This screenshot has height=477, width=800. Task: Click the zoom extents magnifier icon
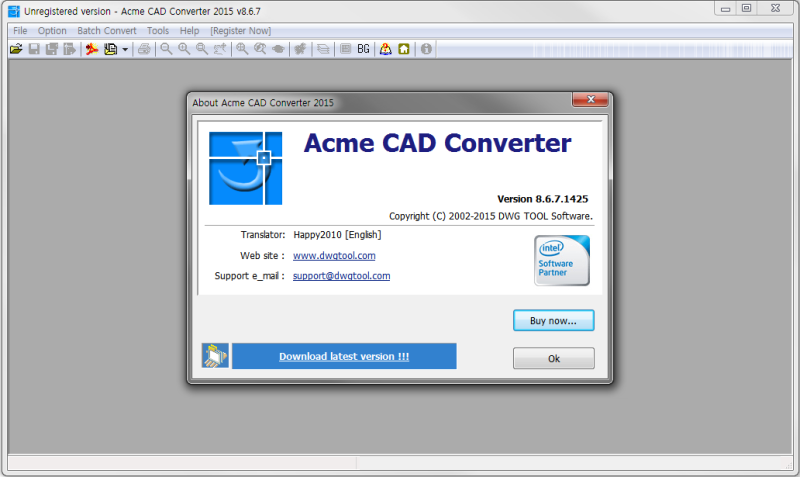pos(242,49)
